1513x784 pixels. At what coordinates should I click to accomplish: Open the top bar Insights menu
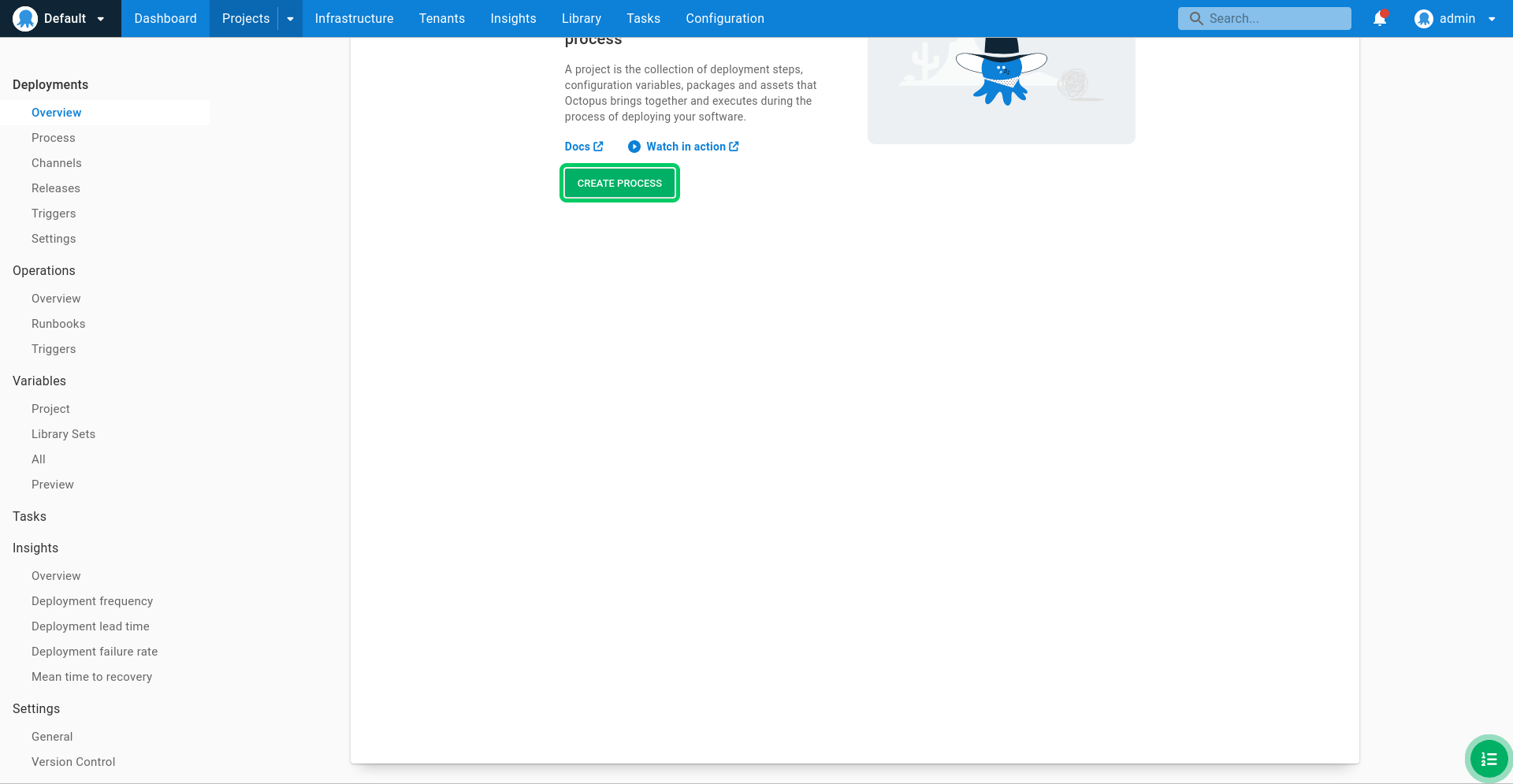tap(513, 18)
